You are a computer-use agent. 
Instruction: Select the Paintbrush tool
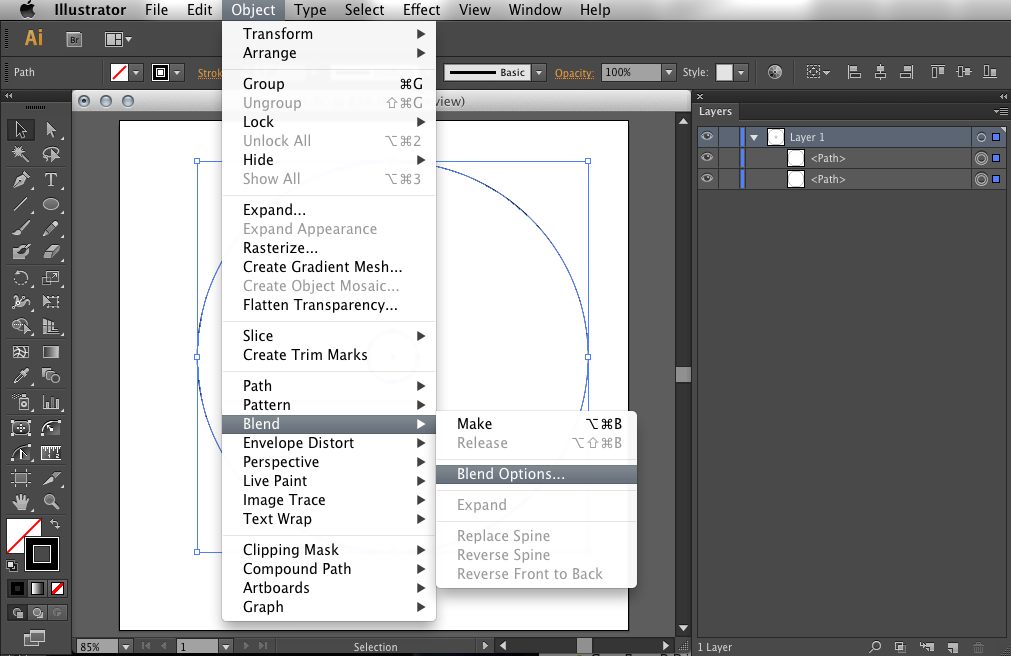click(x=21, y=228)
